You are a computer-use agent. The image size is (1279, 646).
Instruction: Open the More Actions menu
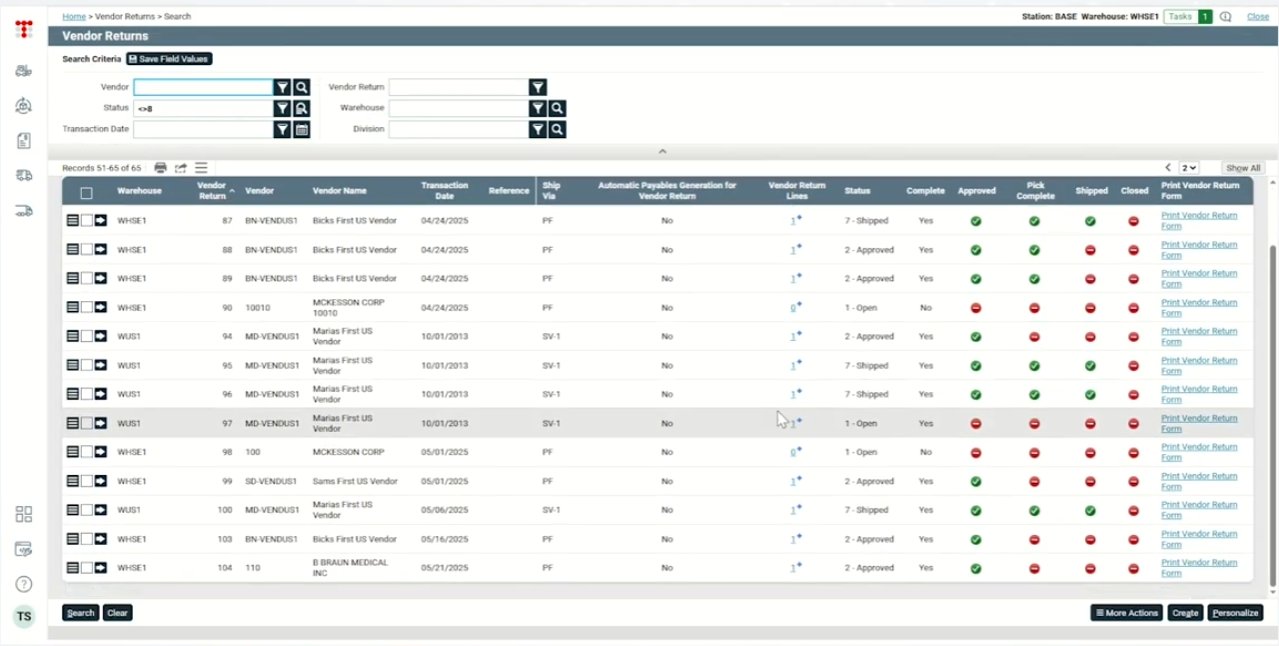coord(1126,613)
